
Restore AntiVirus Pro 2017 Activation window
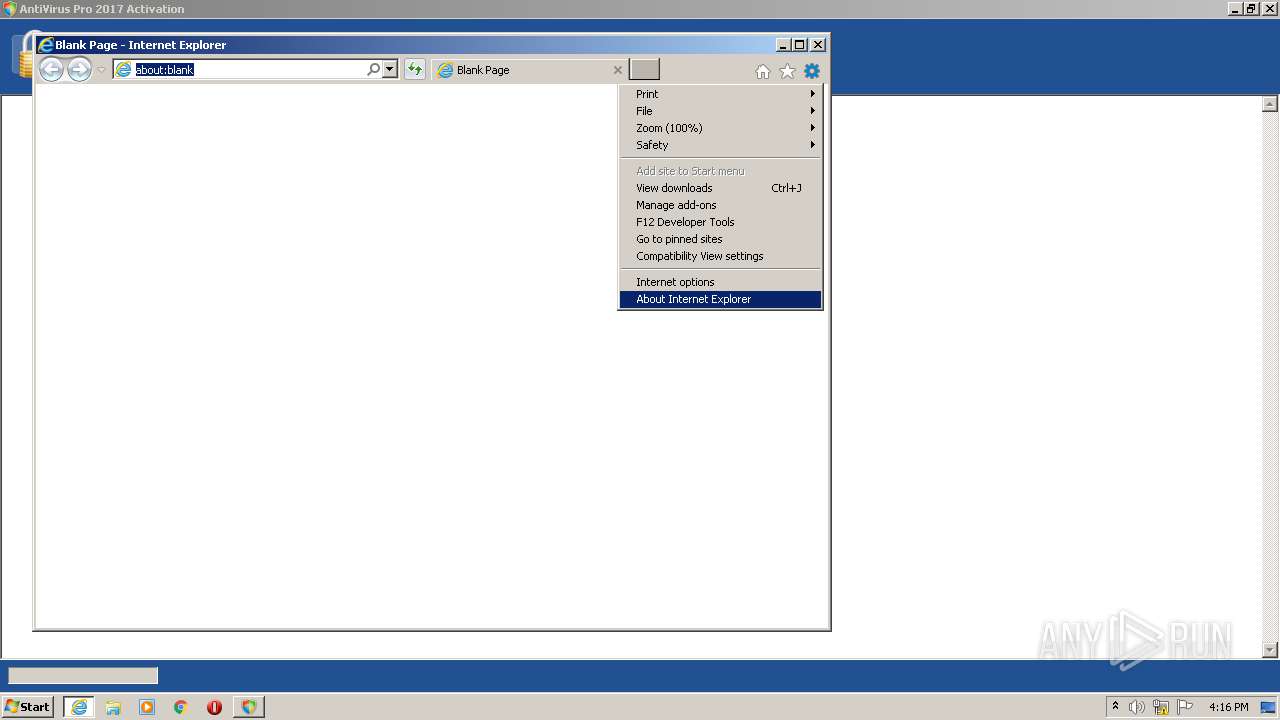click(1251, 9)
